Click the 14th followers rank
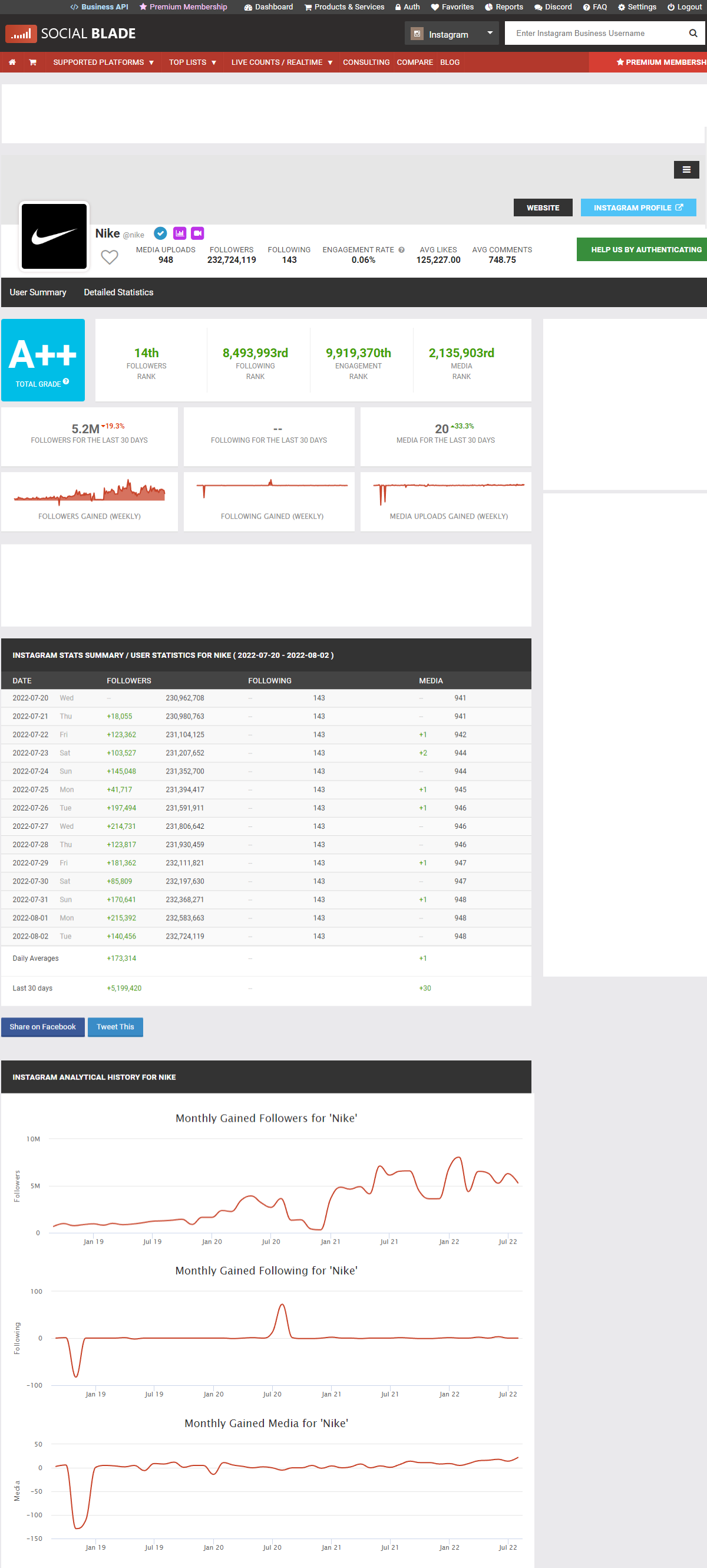This screenshot has height=1568, width=707. point(147,353)
